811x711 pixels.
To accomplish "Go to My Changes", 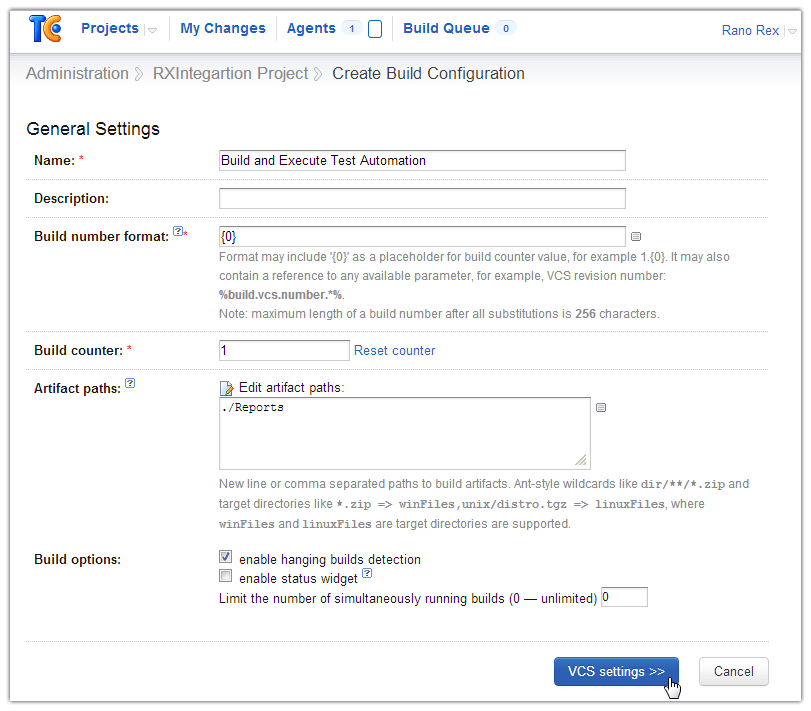I will coord(223,28).
